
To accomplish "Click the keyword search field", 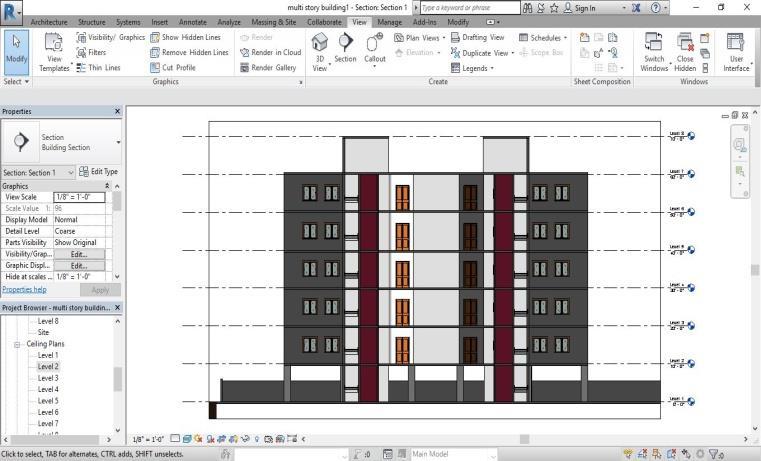I will click(470, 8).
